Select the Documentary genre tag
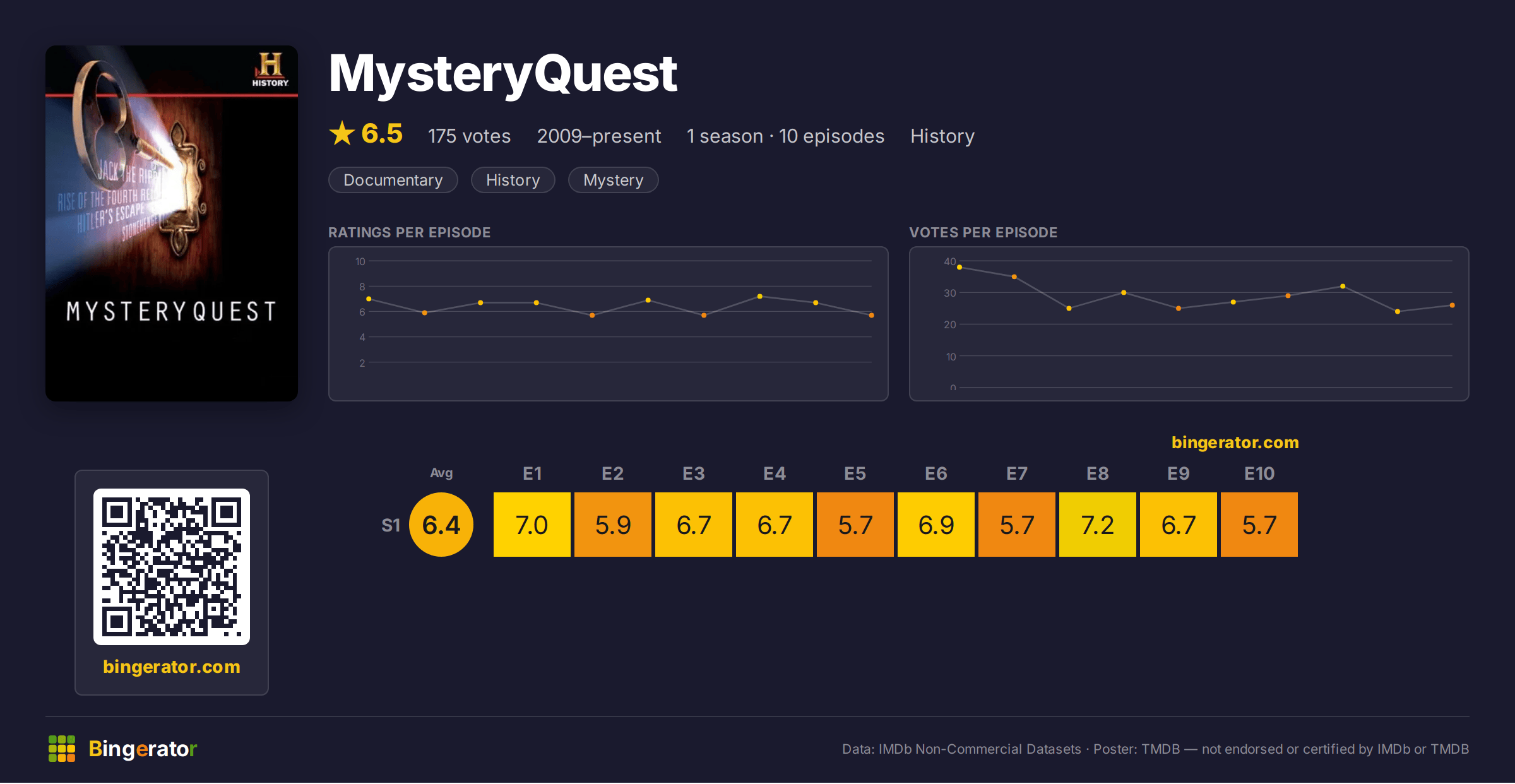The image size is (1515, 784). (393, 180)
